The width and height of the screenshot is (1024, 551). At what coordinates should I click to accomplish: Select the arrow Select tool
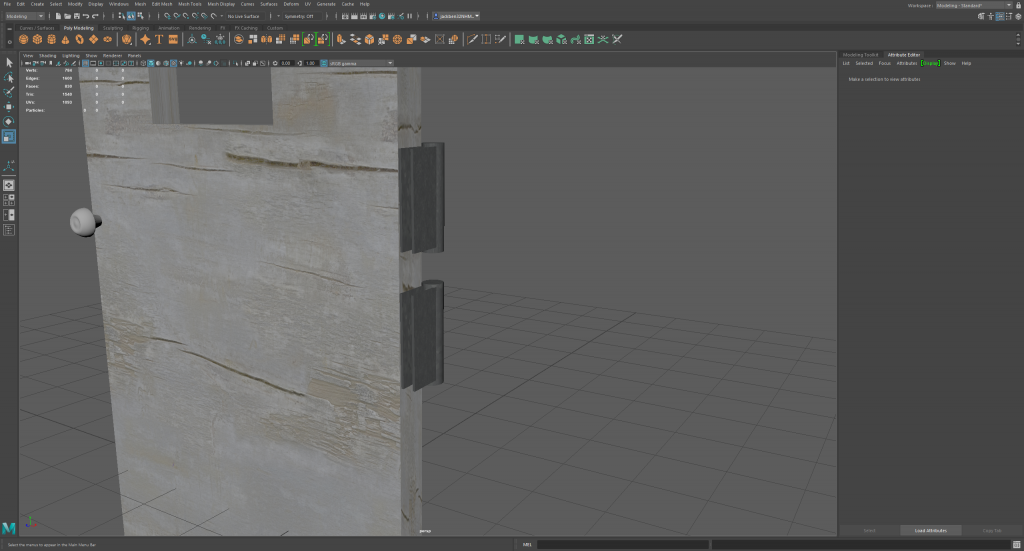click(9, 63)
